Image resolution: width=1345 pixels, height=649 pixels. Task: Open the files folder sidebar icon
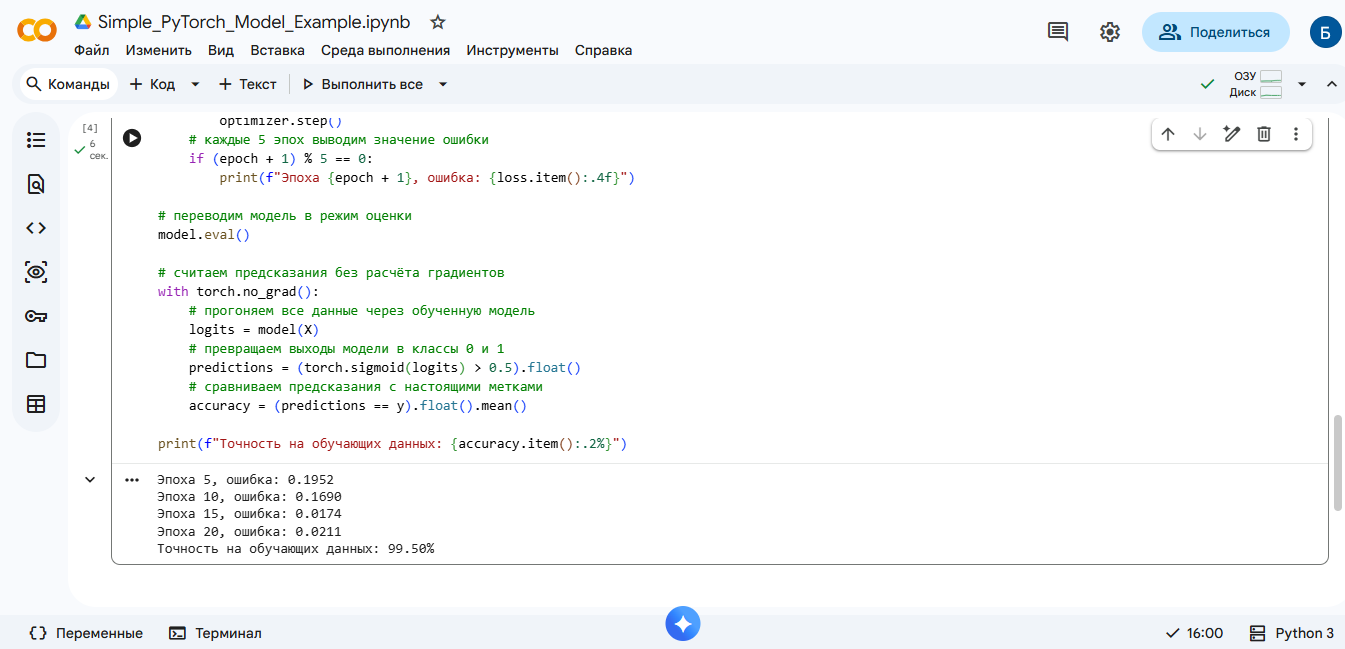36,360
